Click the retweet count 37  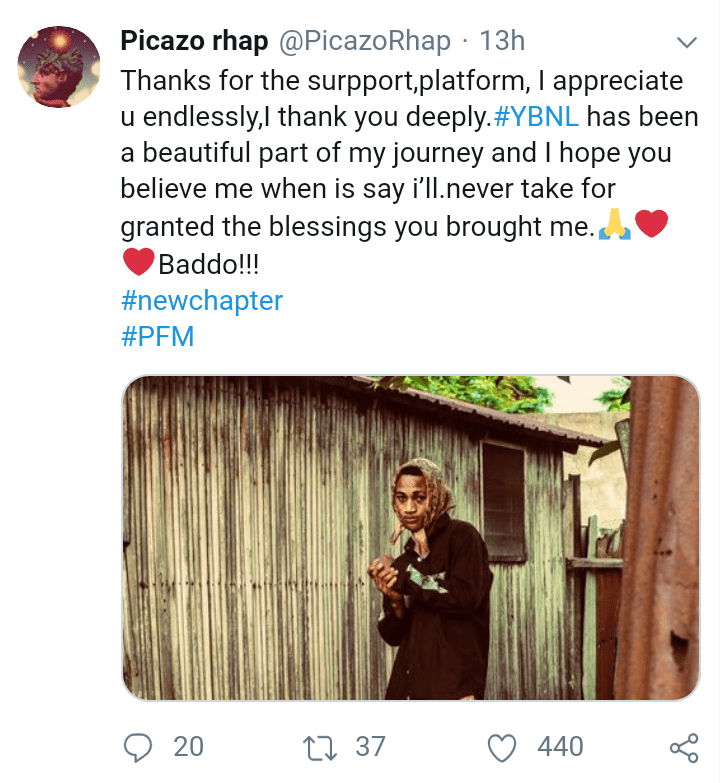pos(372,747)
